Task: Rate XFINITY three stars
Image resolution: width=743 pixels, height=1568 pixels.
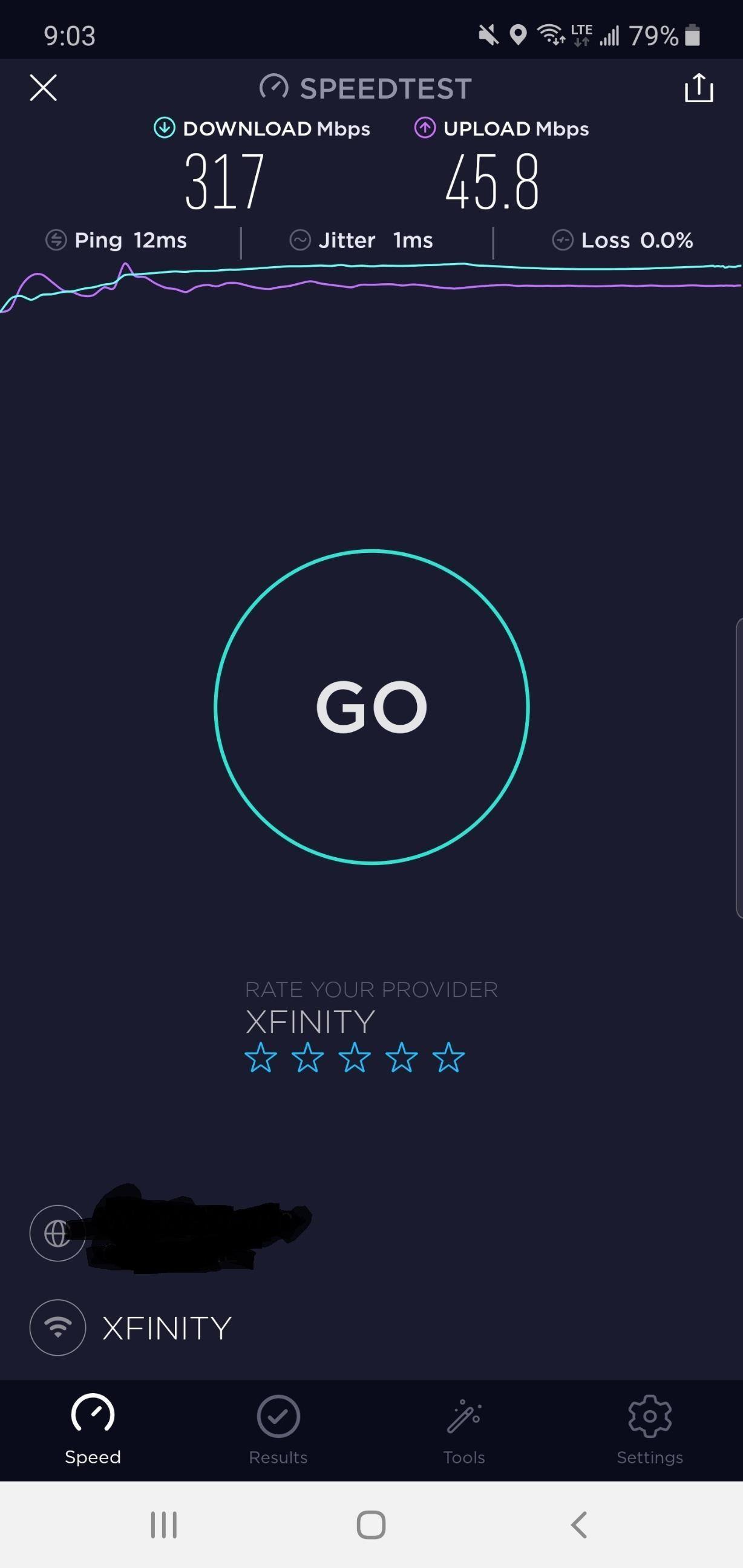Action: click(x=355, y=1057)
